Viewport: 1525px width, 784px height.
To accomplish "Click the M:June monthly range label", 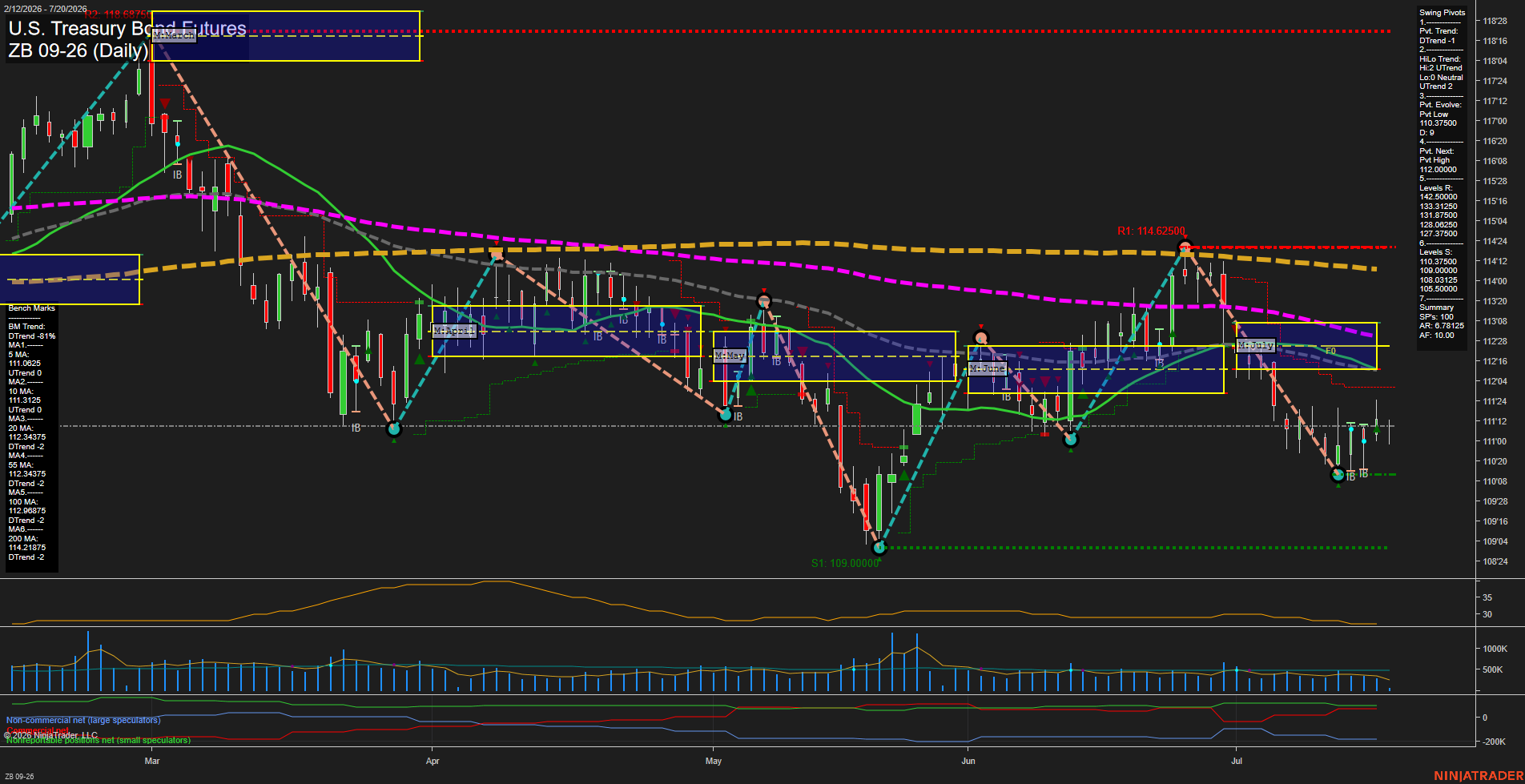I will (987, 368).
